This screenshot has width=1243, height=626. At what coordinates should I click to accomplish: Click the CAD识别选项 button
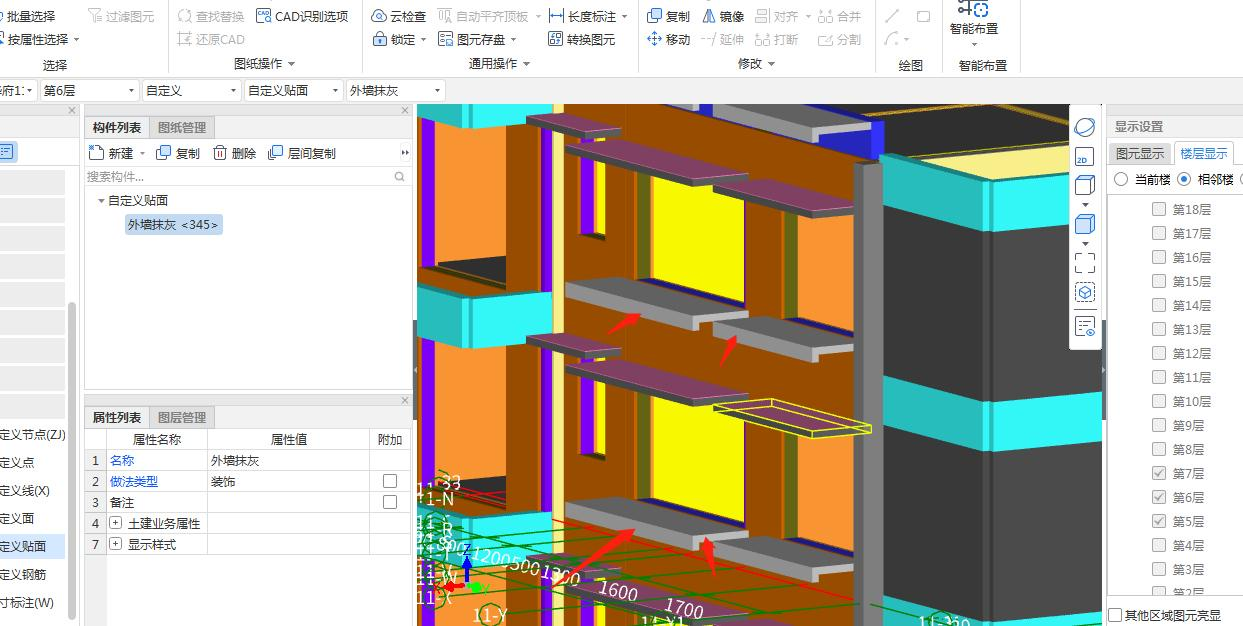point(302,16)
